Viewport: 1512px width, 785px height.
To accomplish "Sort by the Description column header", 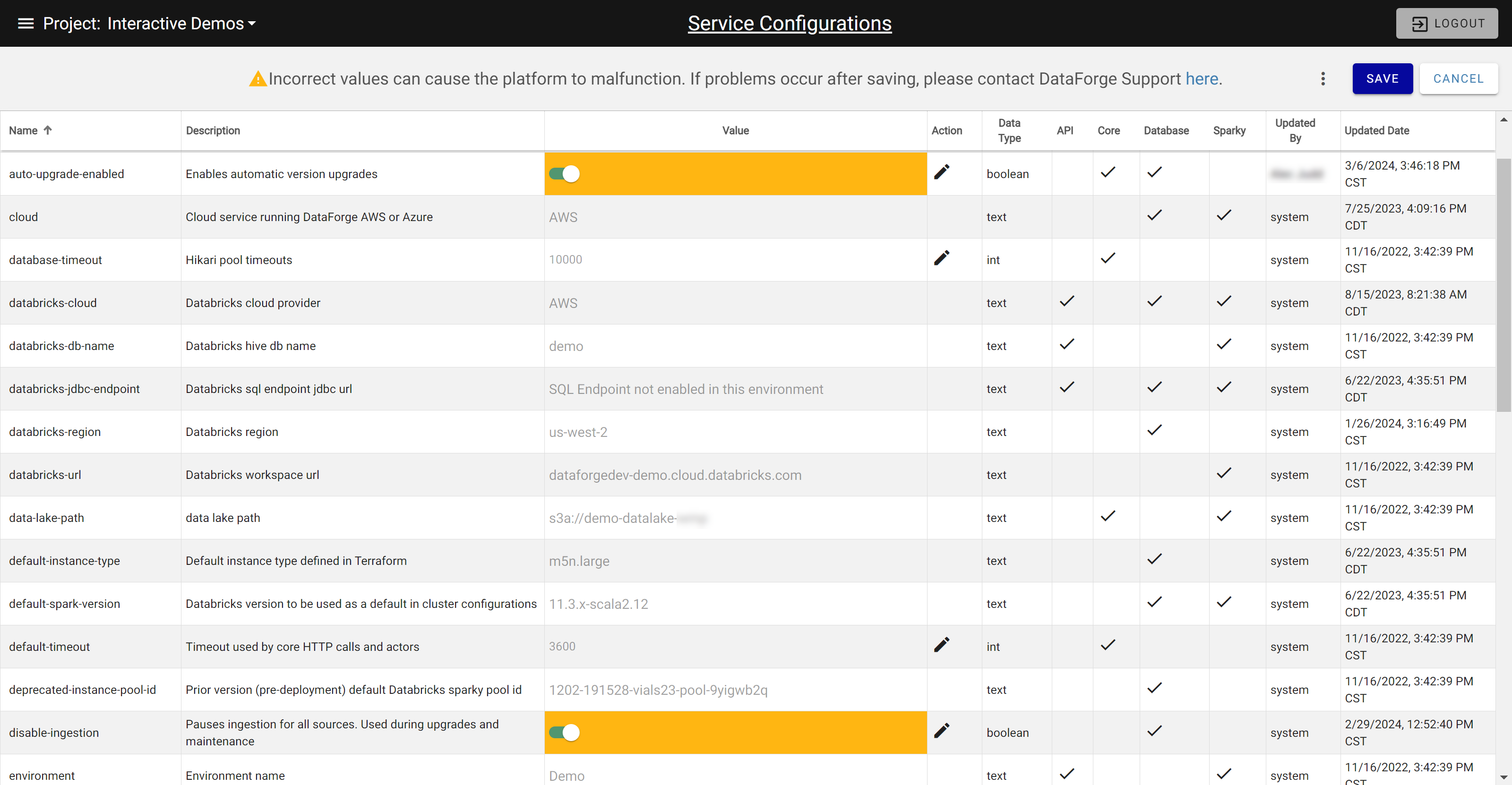I will click(x=213, y=130).
